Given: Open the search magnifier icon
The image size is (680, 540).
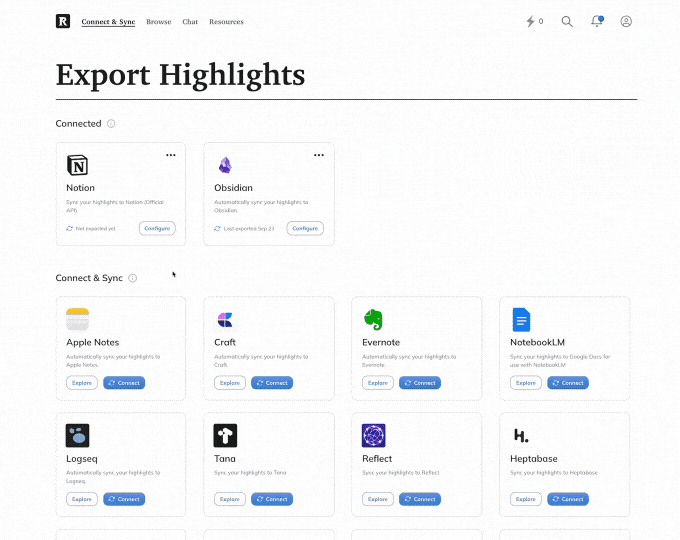Looking at the screenshot, I should tap(567, 21).
